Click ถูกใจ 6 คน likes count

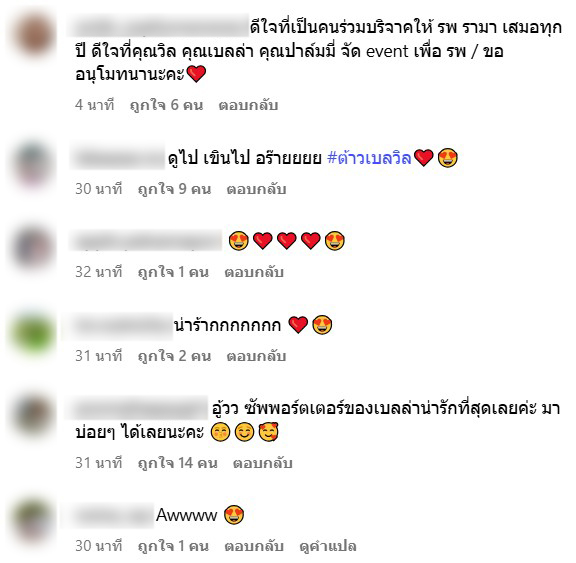[x=166, y=105]
